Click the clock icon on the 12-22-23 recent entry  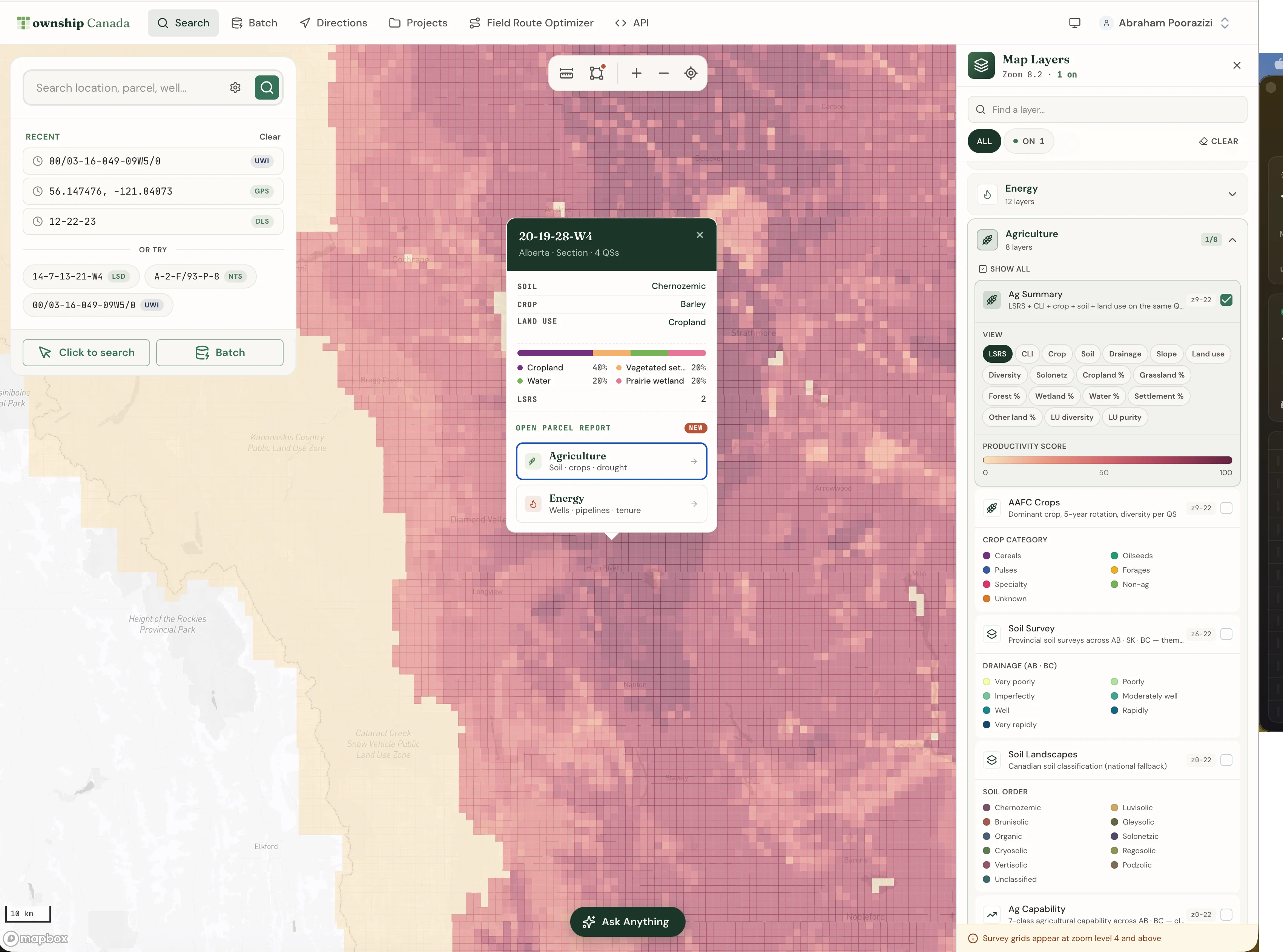(37, 221)
